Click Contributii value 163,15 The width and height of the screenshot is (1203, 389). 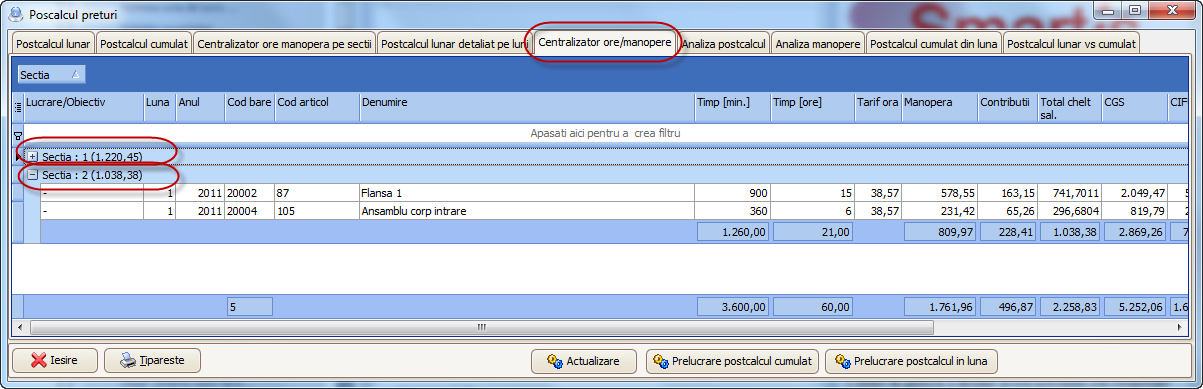[1008, 192]
